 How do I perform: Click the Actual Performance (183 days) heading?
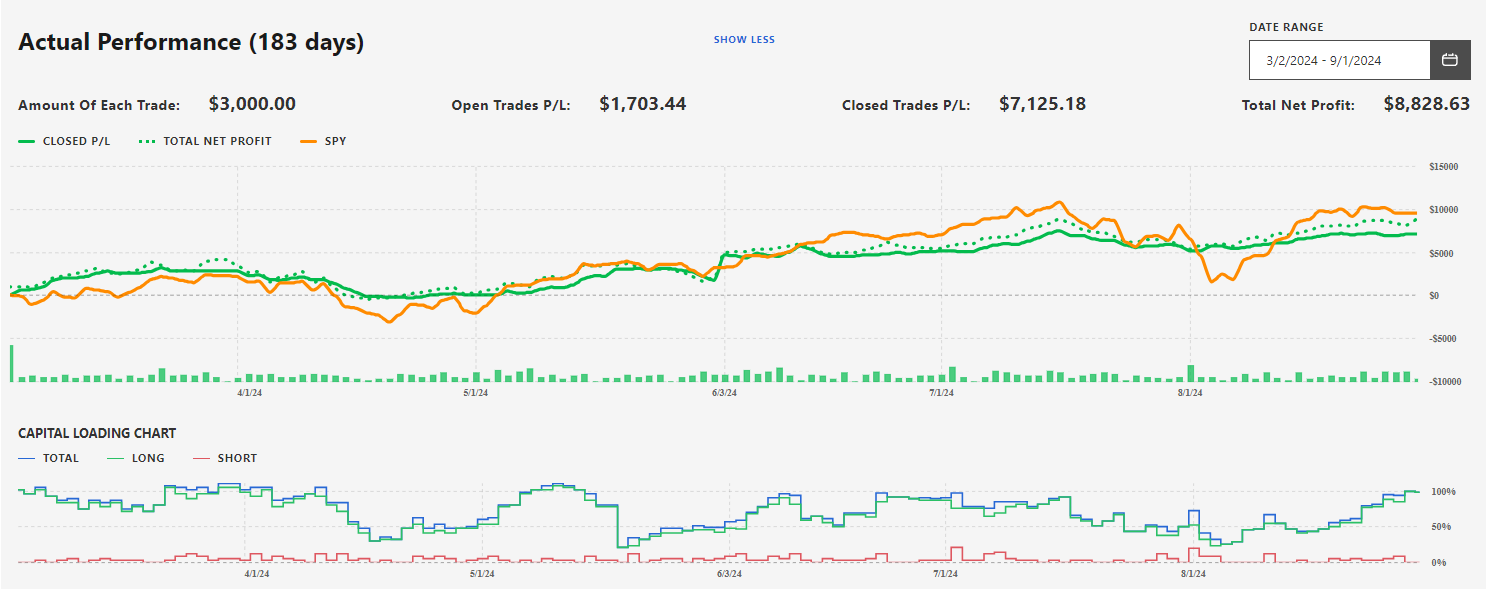191,42
